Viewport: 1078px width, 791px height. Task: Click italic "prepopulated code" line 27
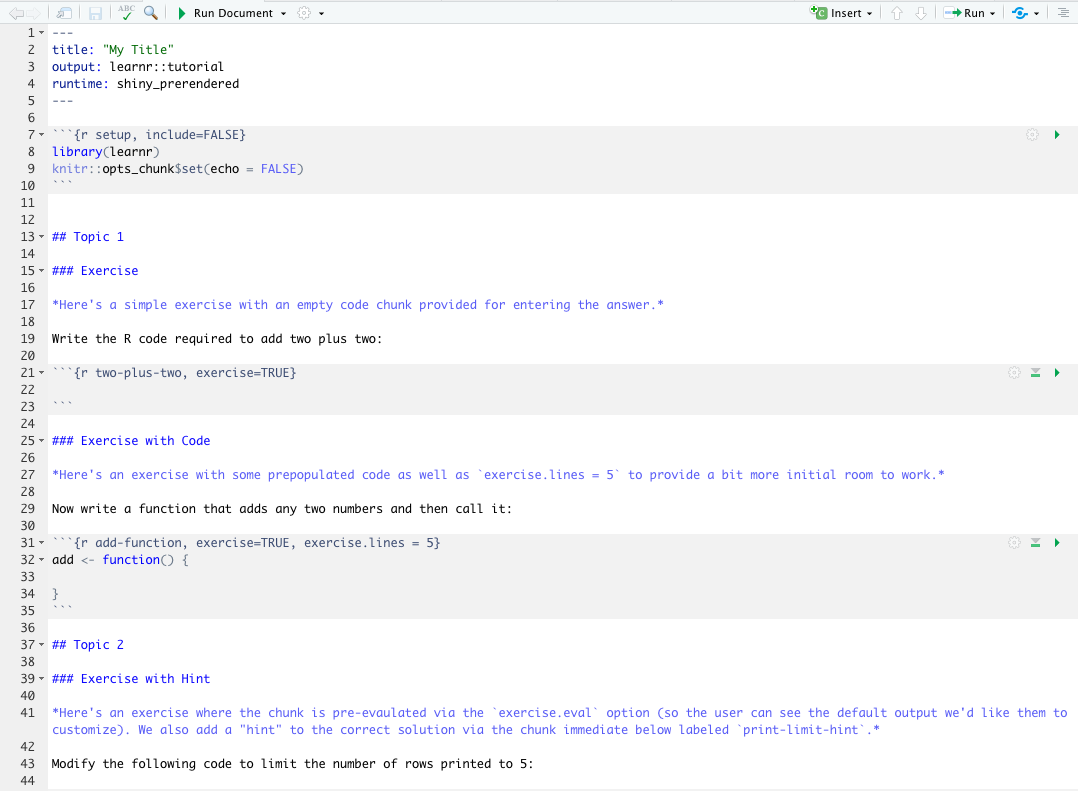pyautogui.click(x=498, y=475)
